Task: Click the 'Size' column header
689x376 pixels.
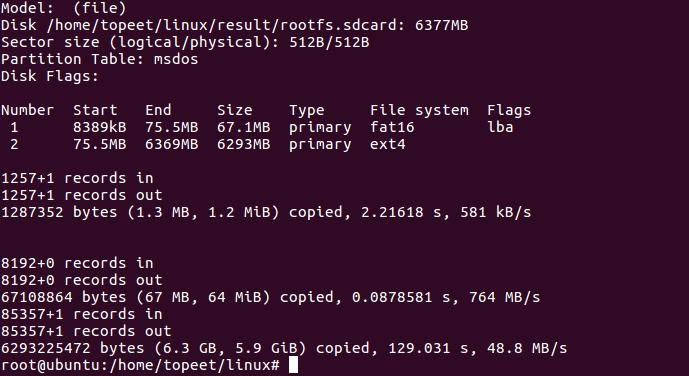Action: point(235,110)
